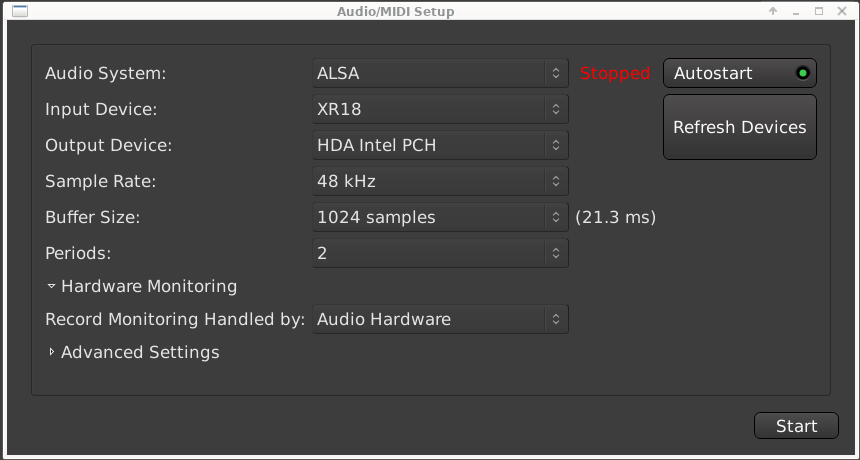Click the Refresh Devices button

coord(739,127)
